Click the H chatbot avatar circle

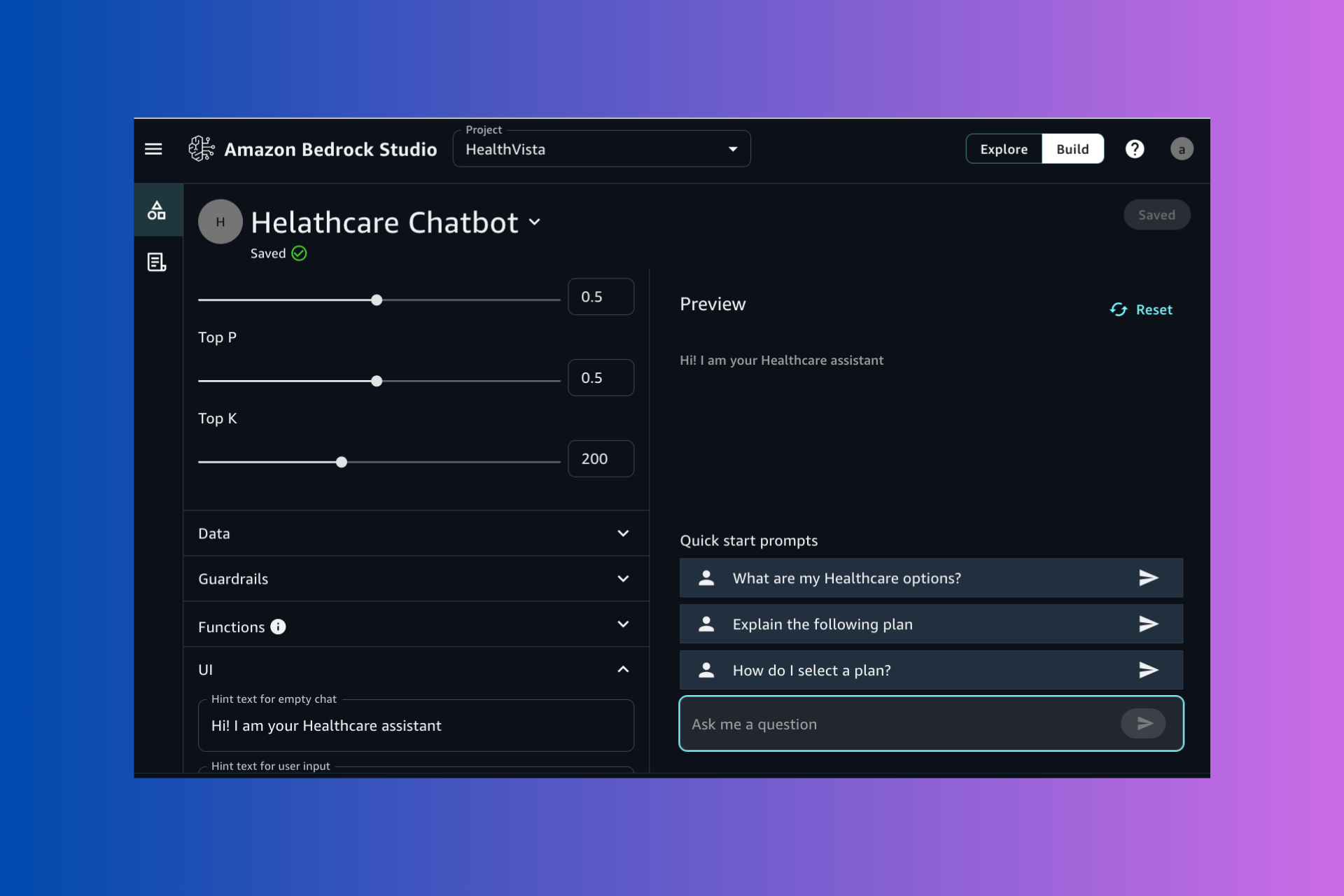(220, 222)
